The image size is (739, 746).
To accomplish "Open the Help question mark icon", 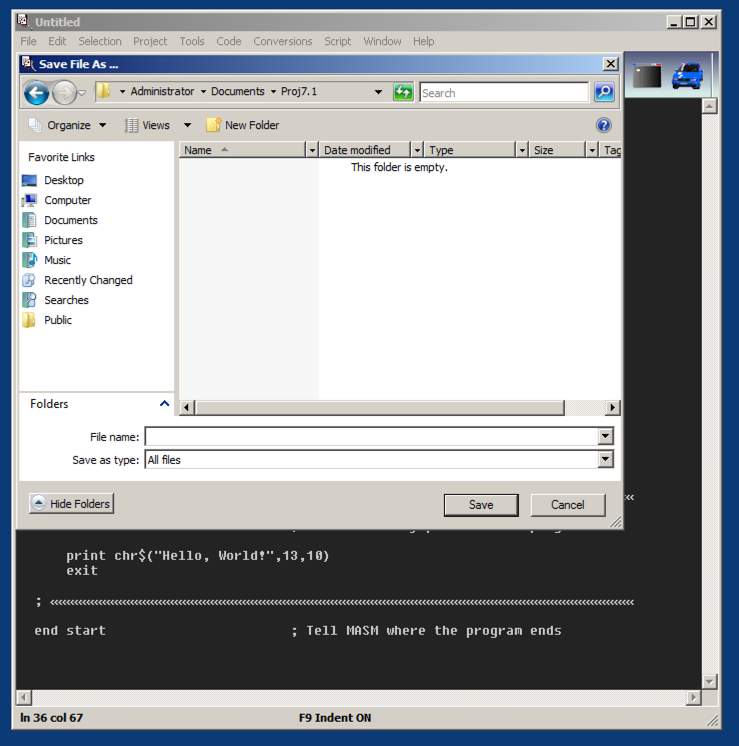I will coord(603,125).
